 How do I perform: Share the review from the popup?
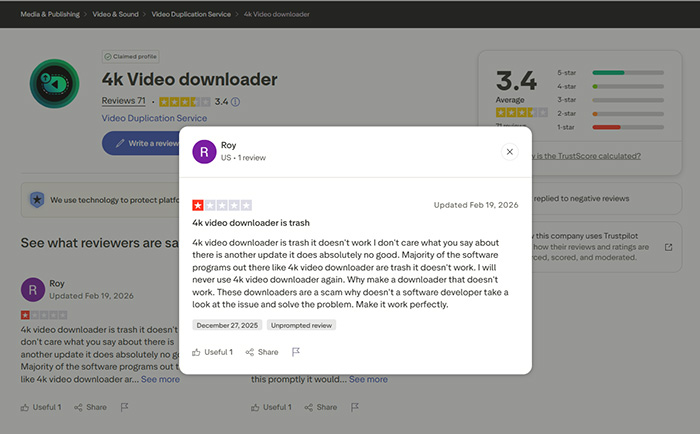coord(262,352)
